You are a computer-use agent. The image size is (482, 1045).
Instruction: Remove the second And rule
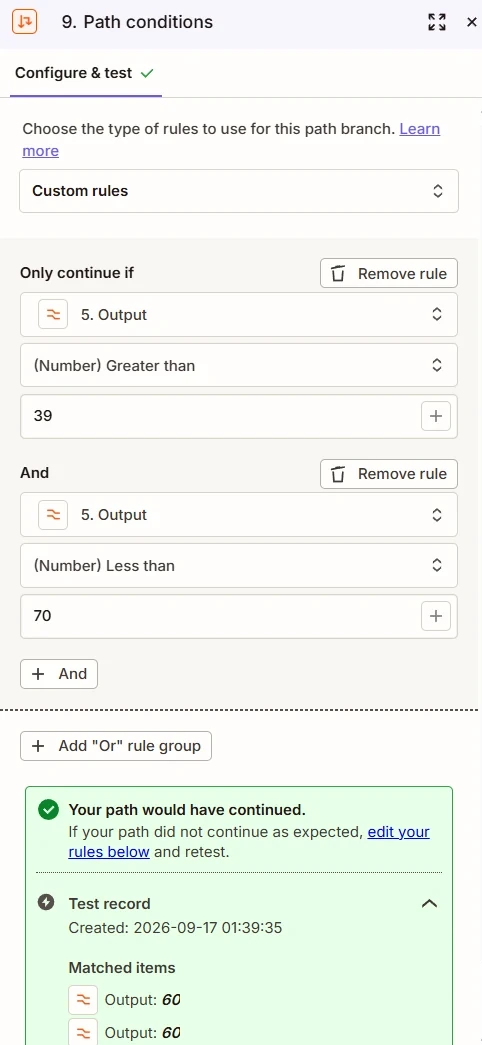389,474
